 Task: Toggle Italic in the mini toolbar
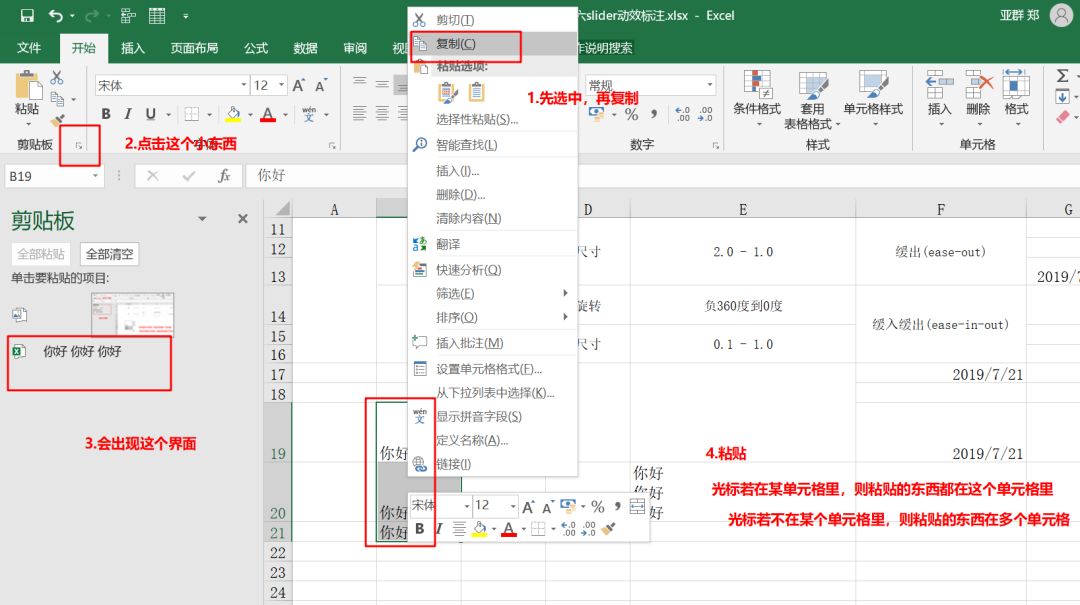click(x=439, y=529)
